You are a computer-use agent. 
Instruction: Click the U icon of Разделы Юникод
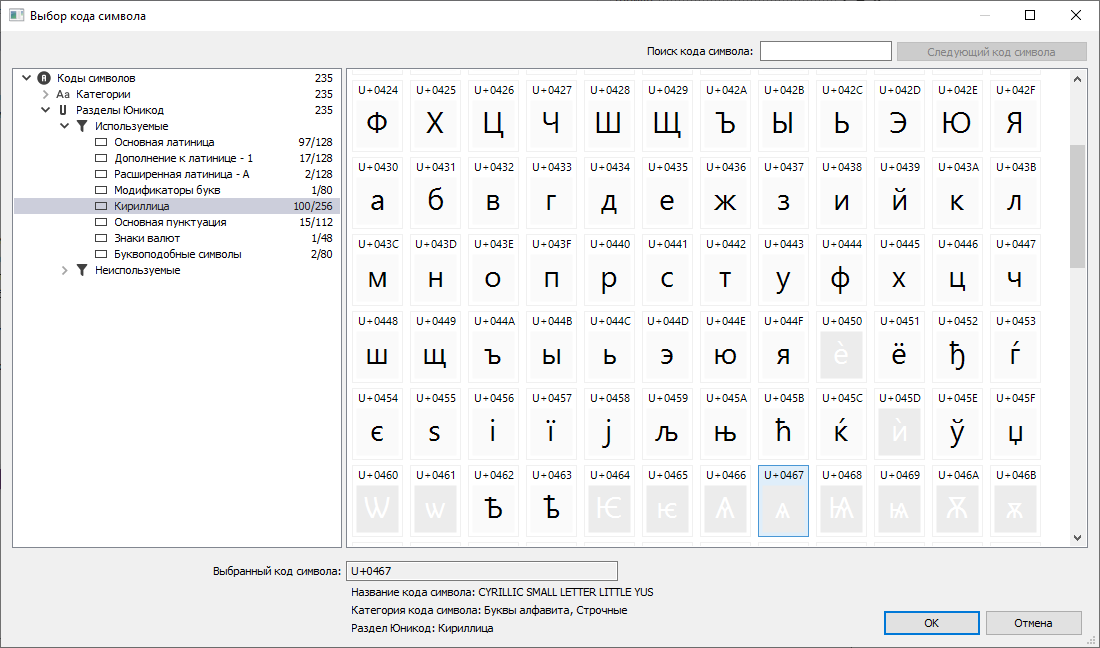click(x=63, y=110)
